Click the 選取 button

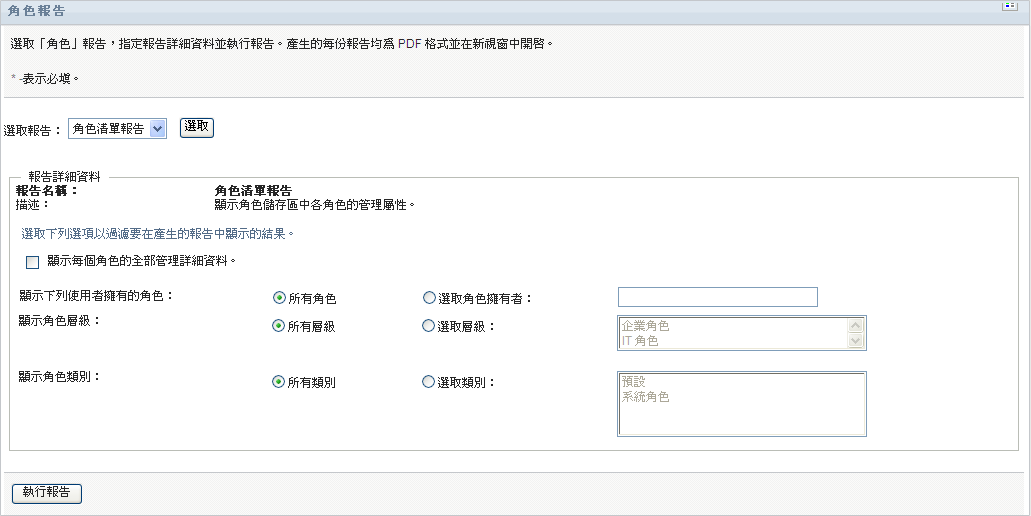[x=197, y=127]
